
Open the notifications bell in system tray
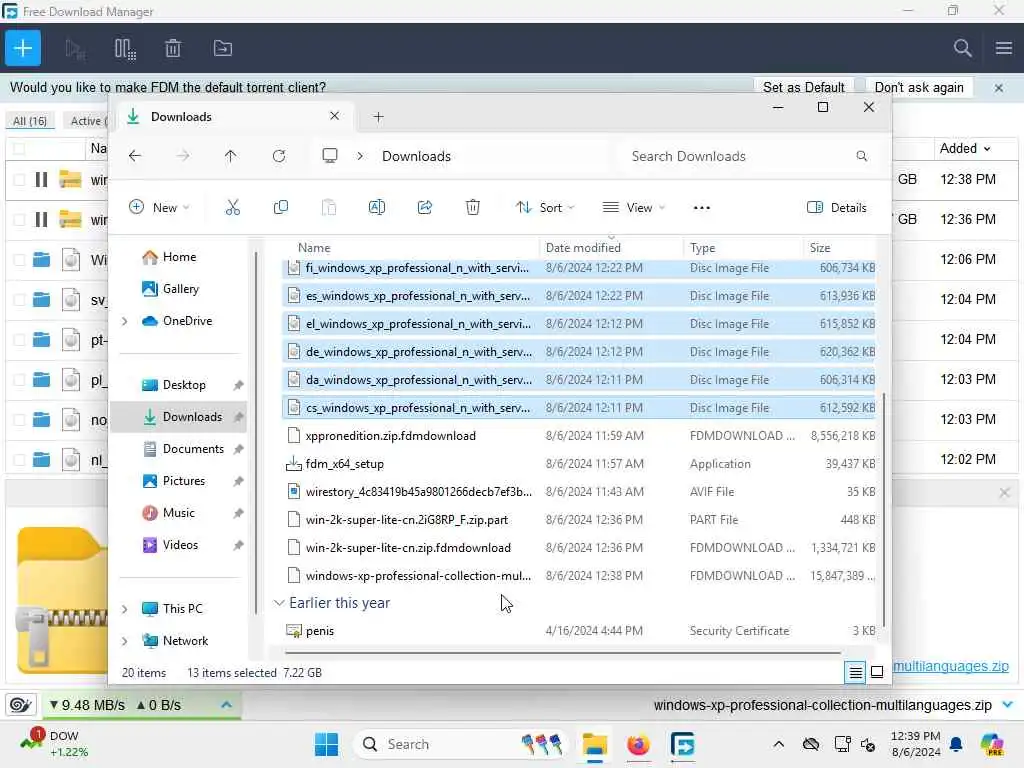click(956, 744)
